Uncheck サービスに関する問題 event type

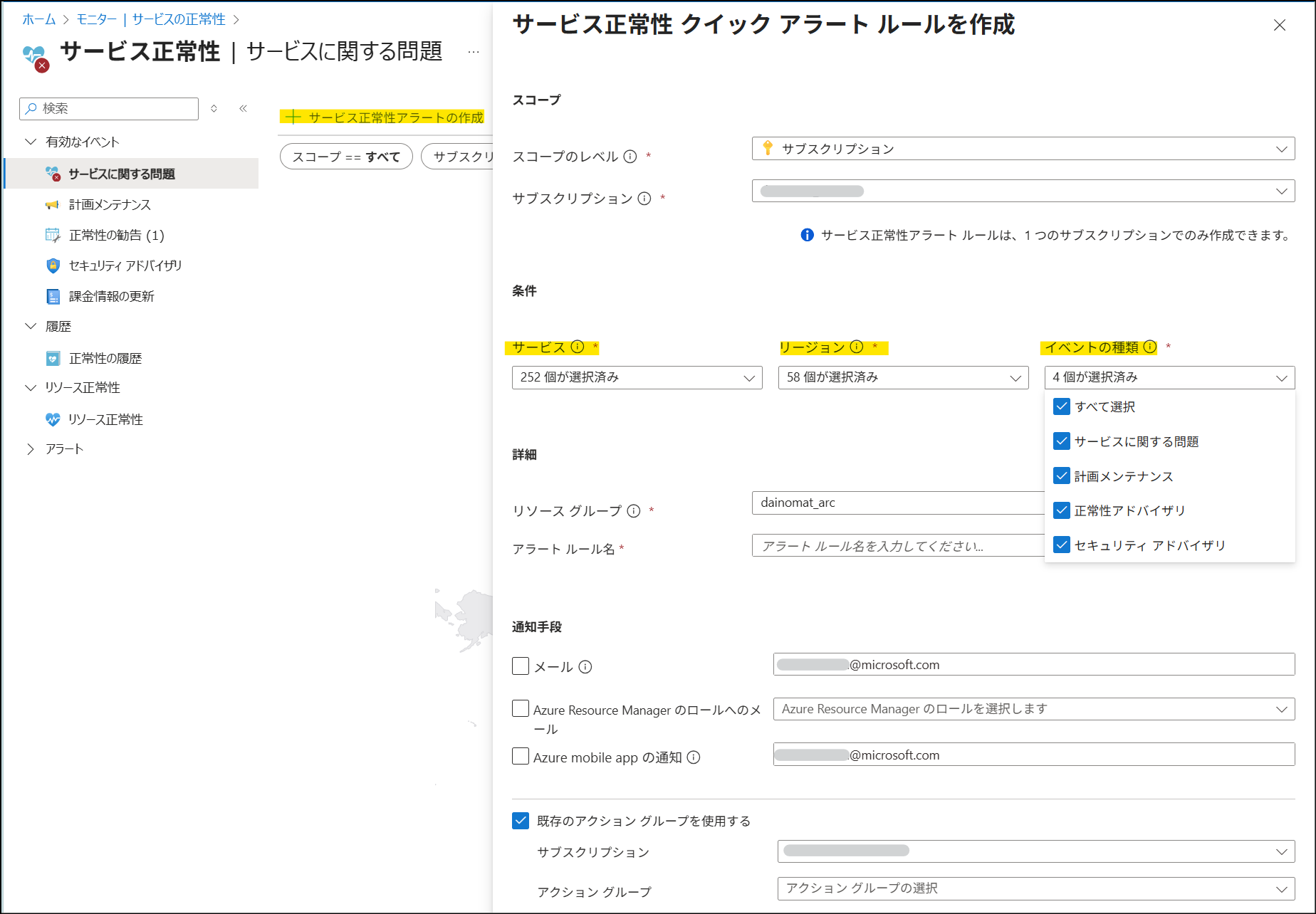pos(1062,441)
